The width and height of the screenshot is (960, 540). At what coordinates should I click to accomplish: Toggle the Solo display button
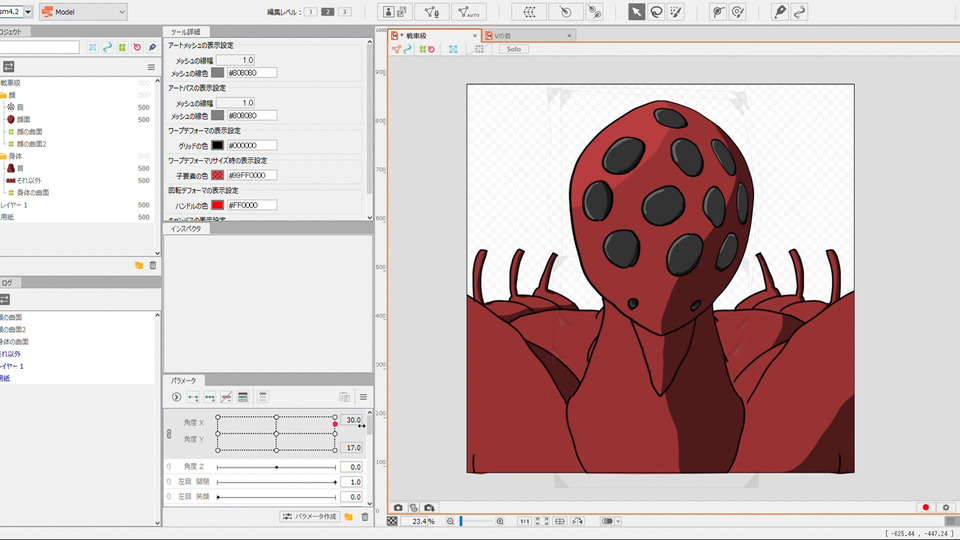(512, 48)
